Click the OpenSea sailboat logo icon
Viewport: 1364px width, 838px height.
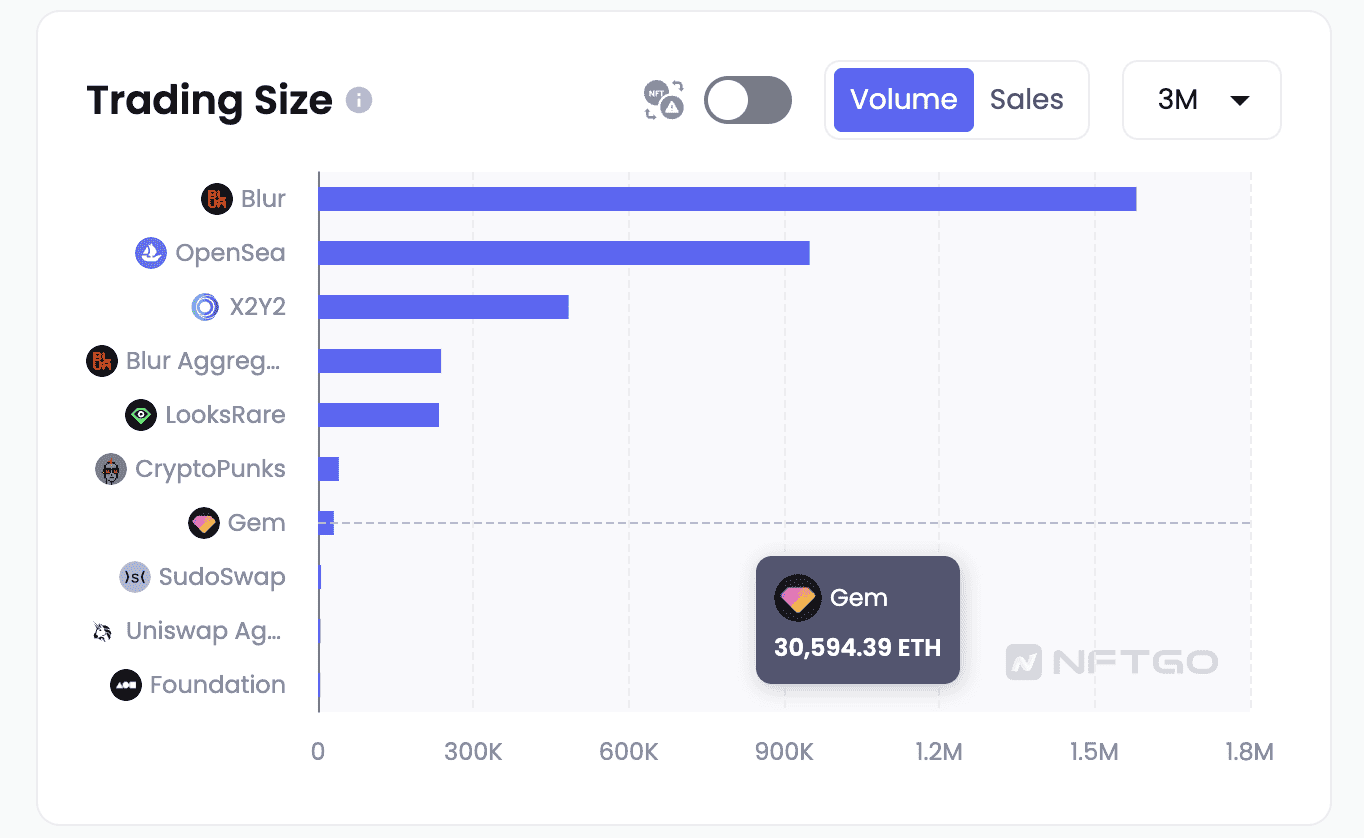tap(150, 253)
